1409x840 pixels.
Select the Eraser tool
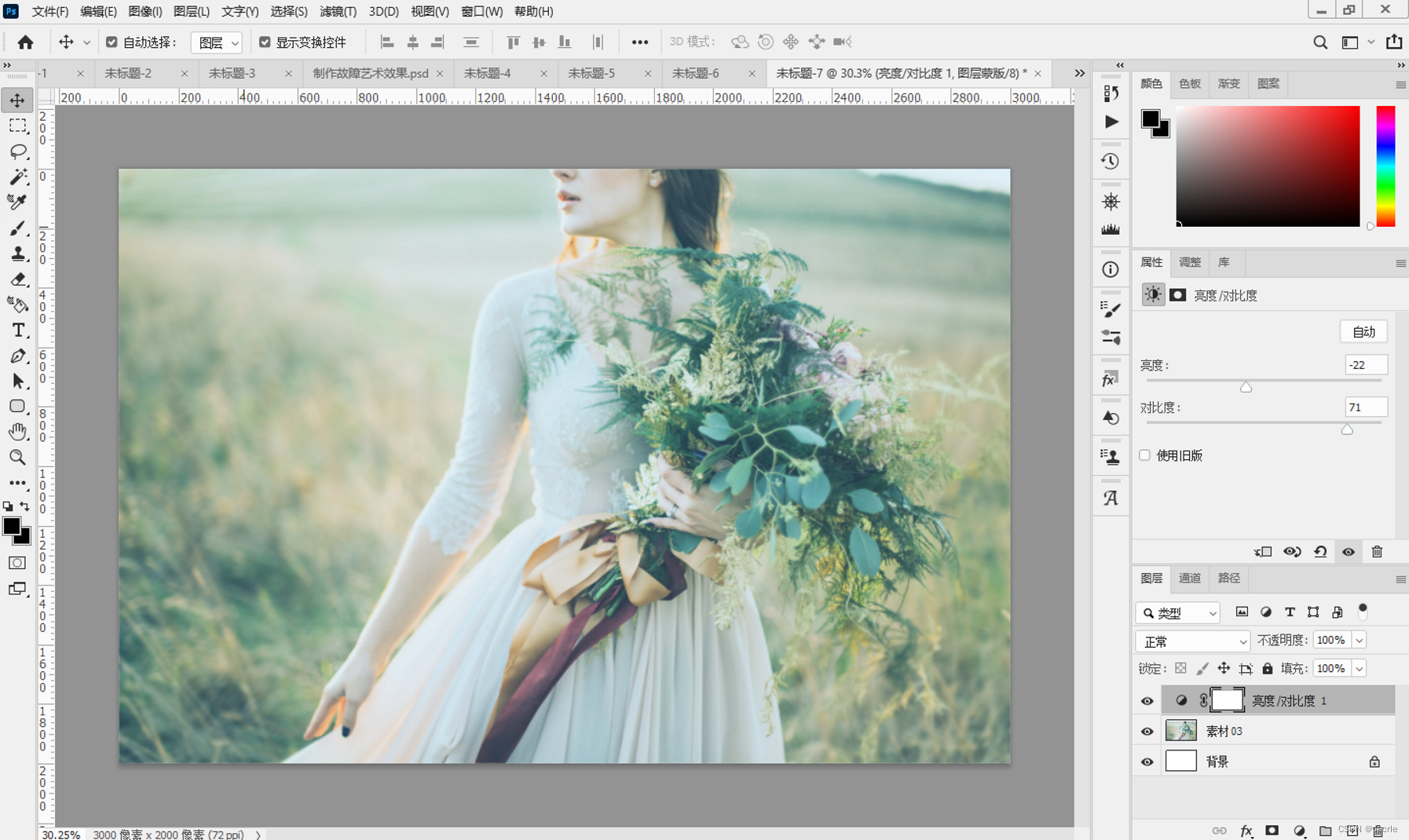coord(17,279)
